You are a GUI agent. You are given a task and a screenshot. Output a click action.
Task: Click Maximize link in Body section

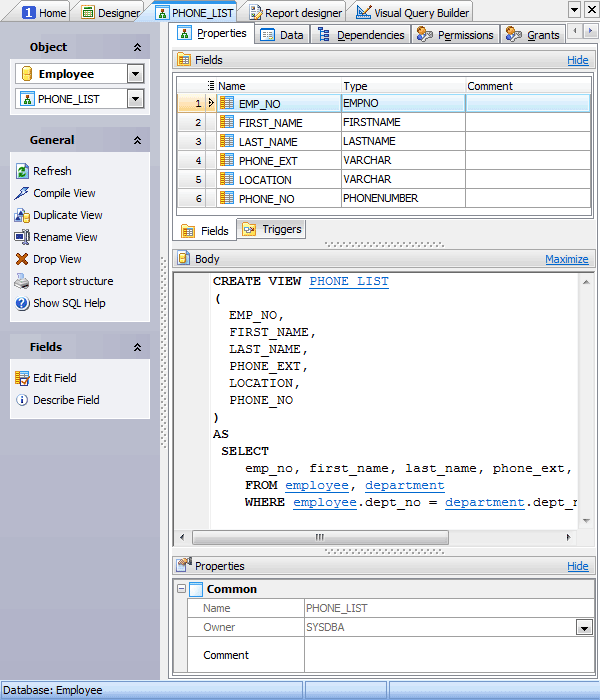point(566,259)
